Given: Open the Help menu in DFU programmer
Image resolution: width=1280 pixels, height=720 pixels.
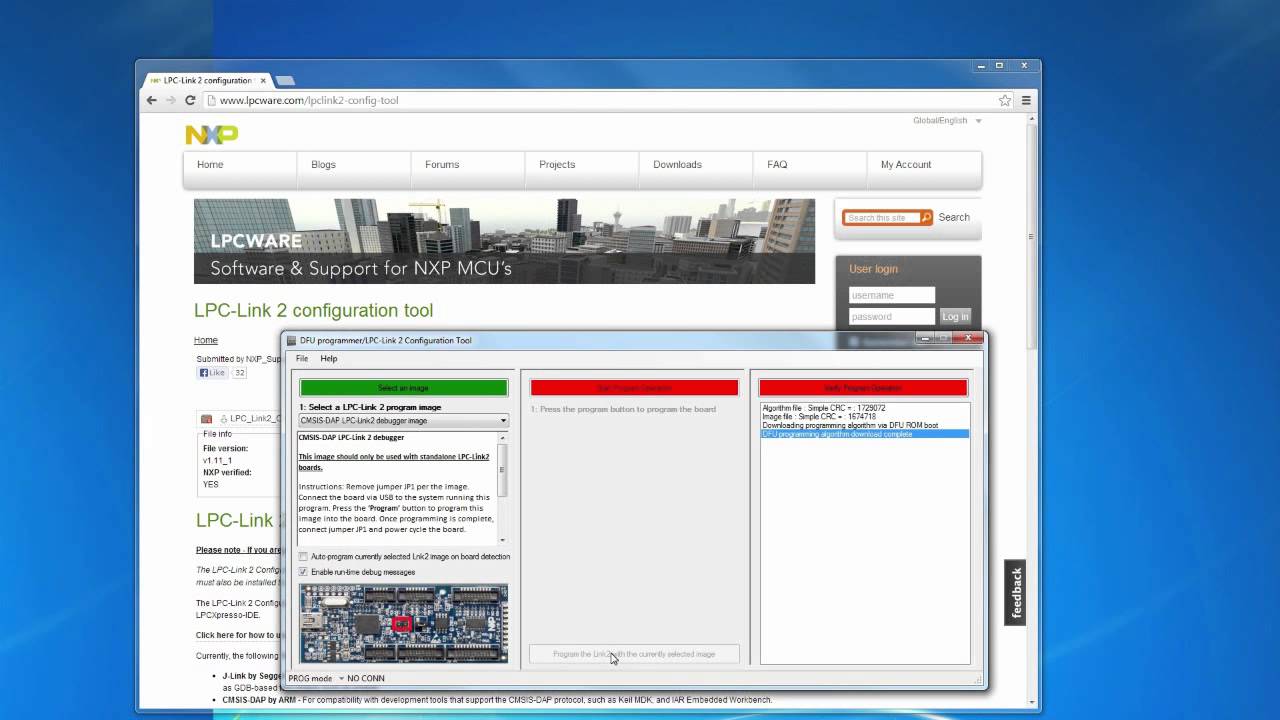Looking at the screenshot, I should [329, 358].
